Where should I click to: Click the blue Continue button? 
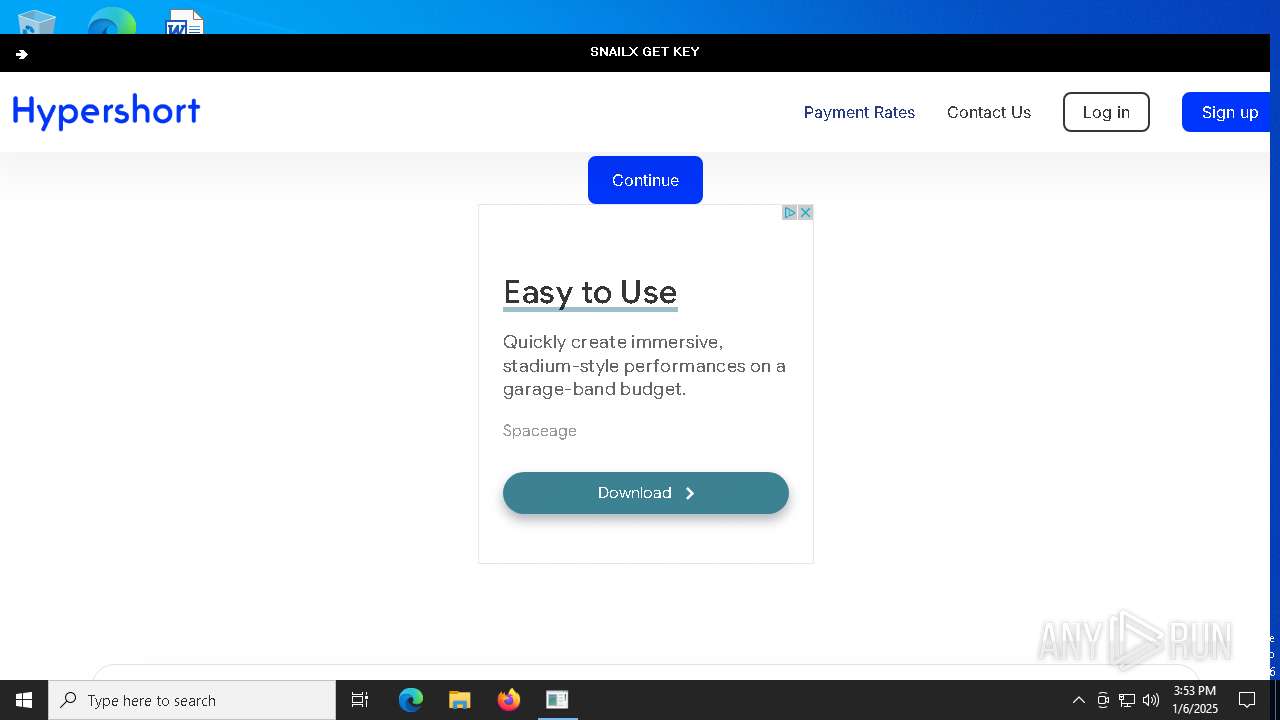(645, 180)
